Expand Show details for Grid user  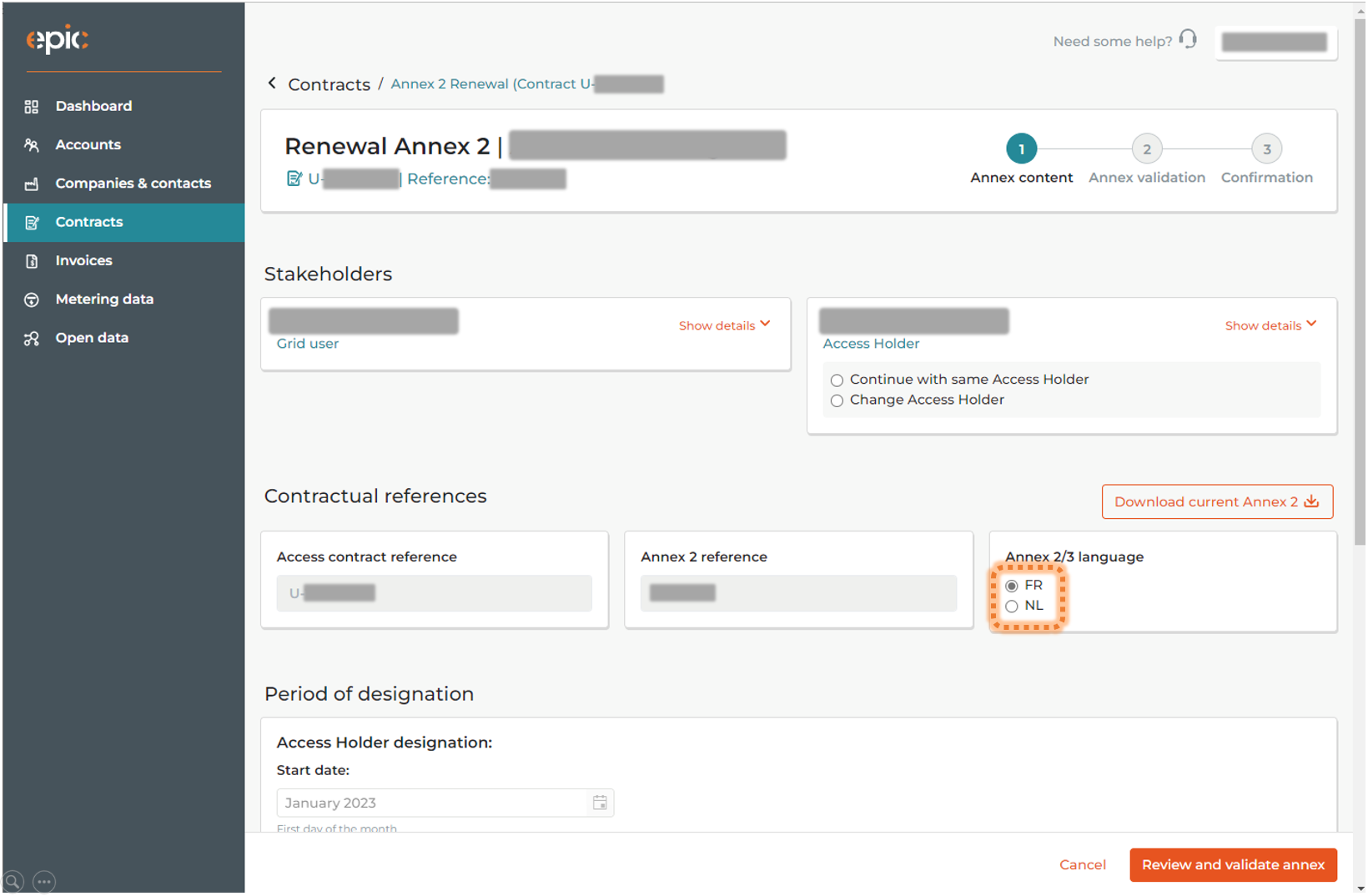(724, 325)
